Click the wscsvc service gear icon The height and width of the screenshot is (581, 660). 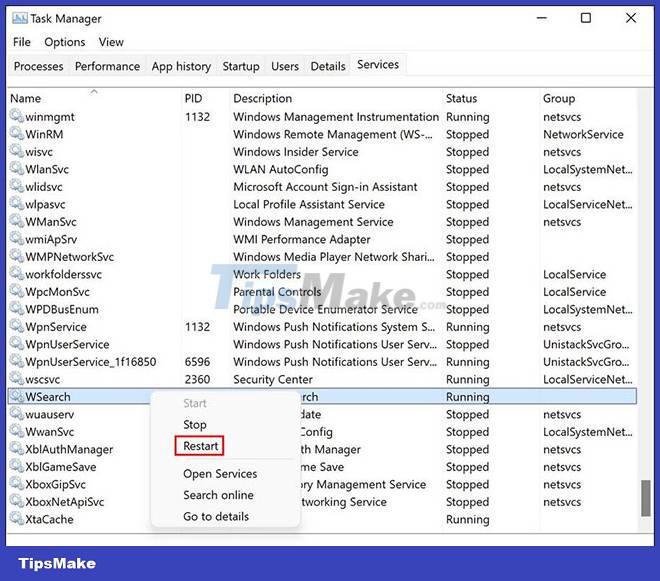pos(17,378)
